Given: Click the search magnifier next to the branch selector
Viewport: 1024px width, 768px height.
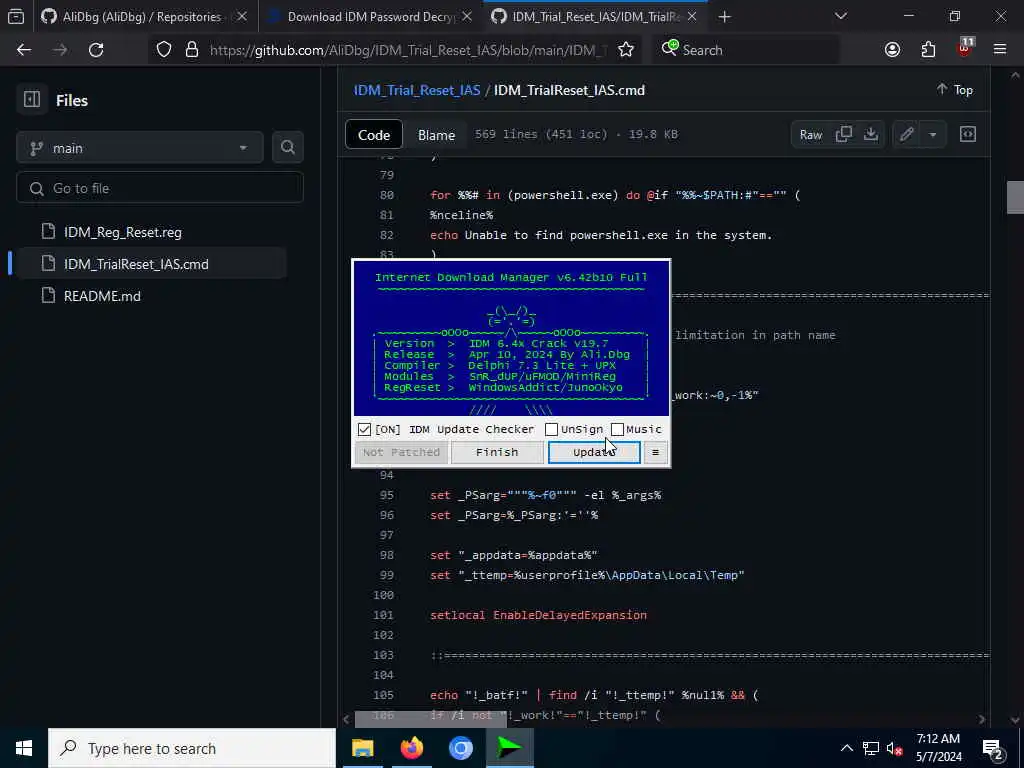Looking at the screenshot, I should [x=287, y=148].
